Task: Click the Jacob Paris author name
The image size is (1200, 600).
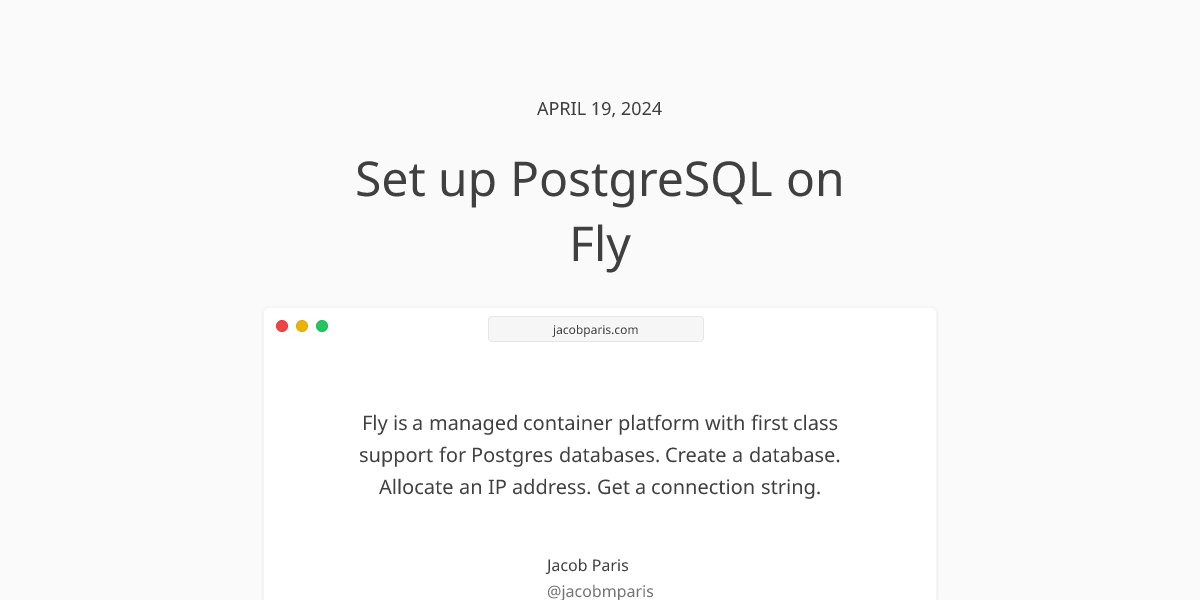Action: point(587,565)
